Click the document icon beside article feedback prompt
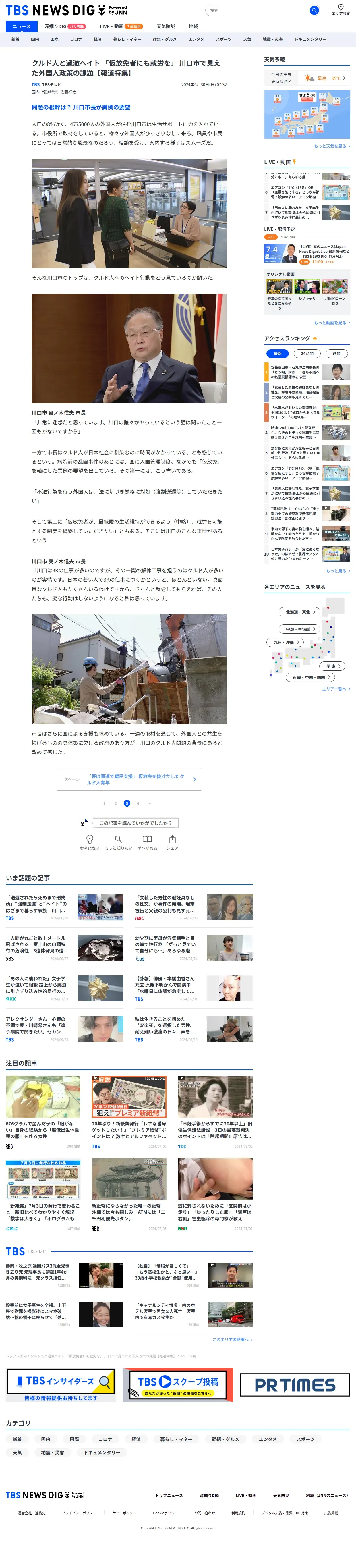 [84, 823]
